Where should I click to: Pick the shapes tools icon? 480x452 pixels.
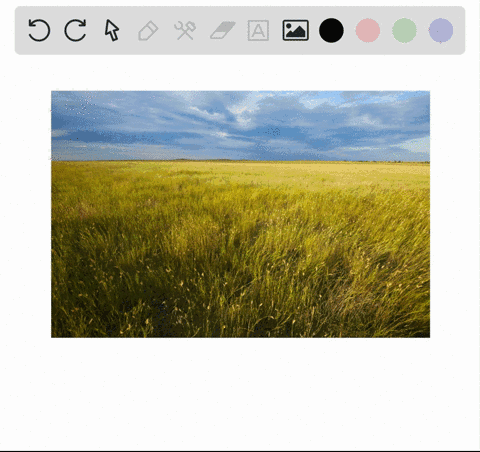tap(185, 31)
